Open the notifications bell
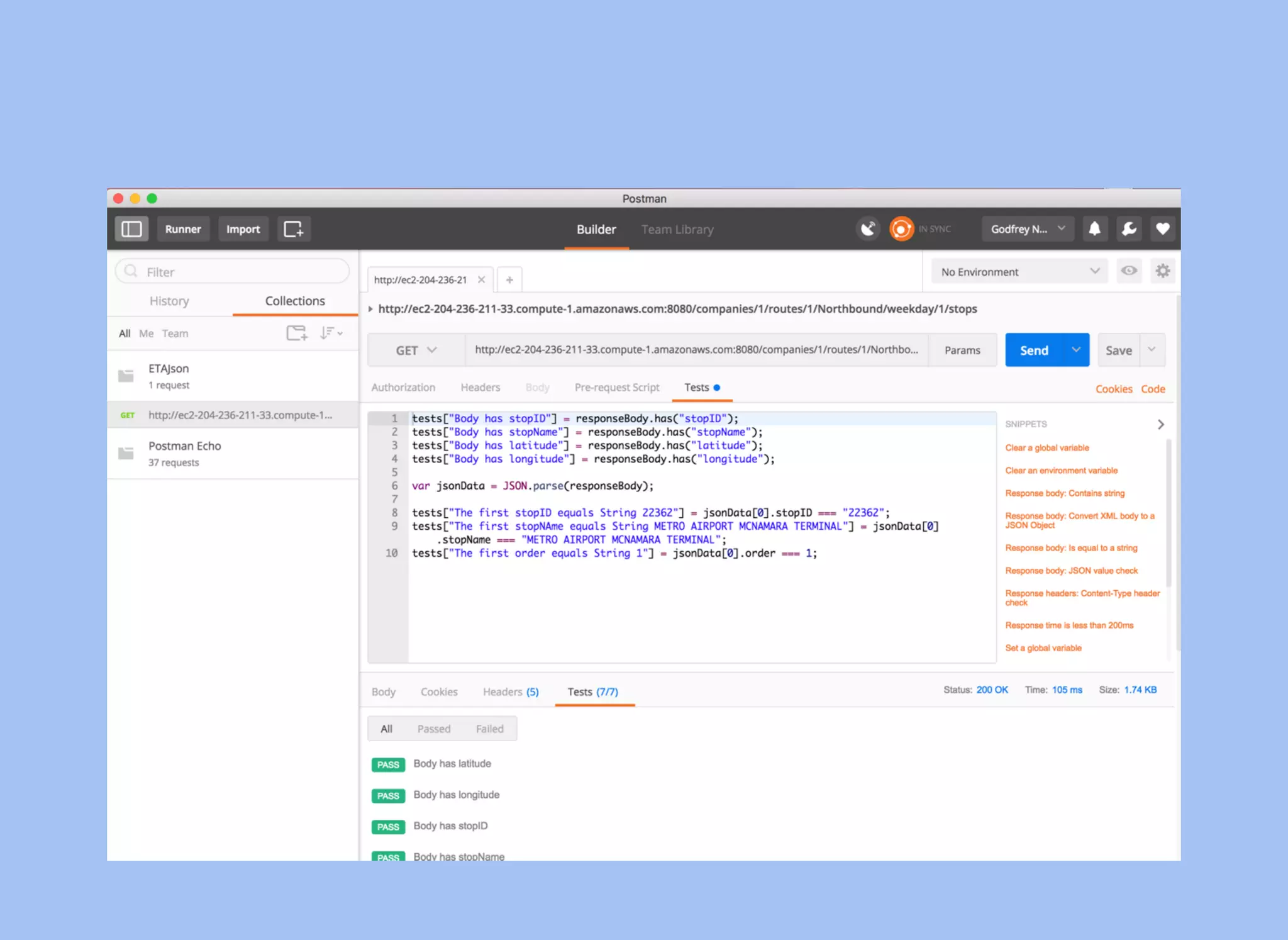 point(1094,229)
